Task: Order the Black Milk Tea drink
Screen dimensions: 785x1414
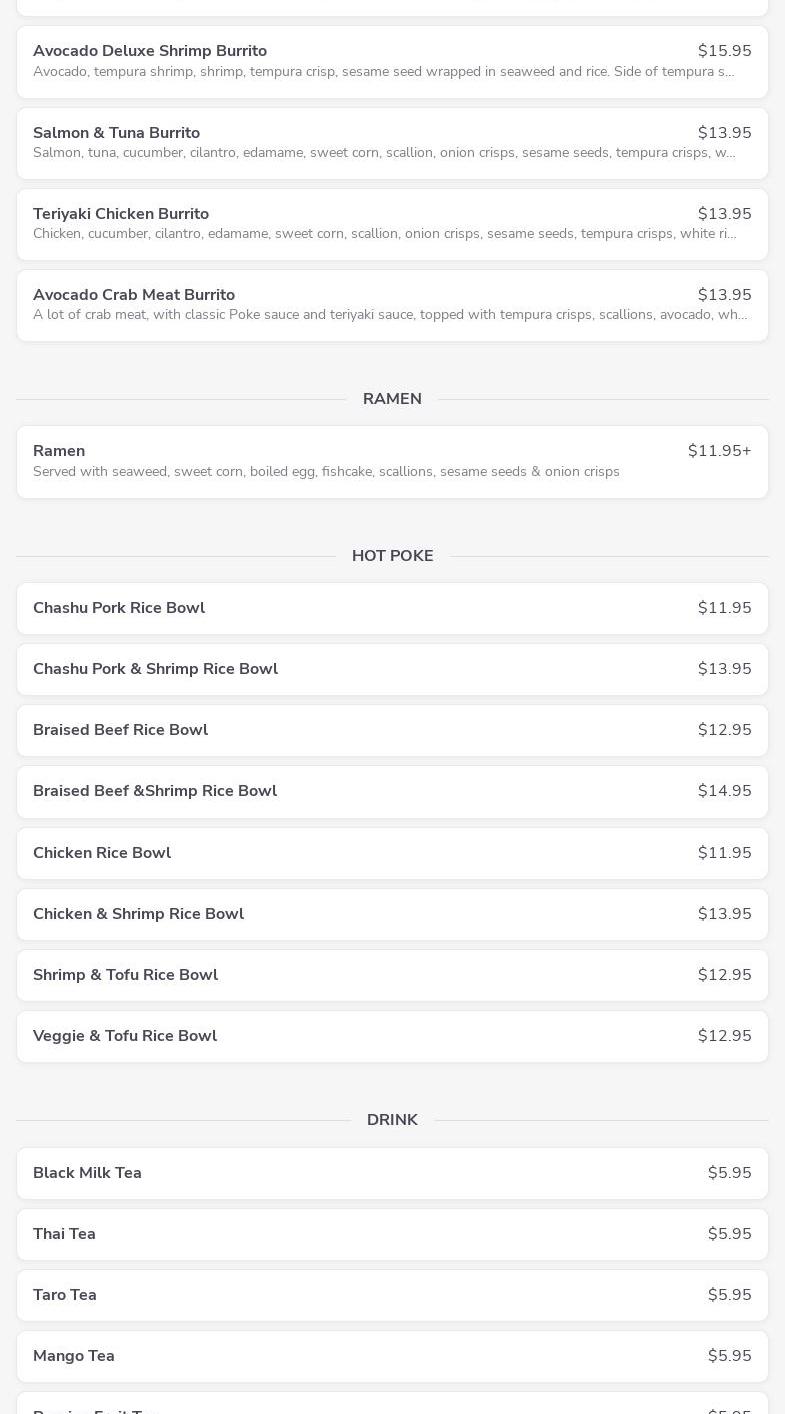Action: 392,1173
